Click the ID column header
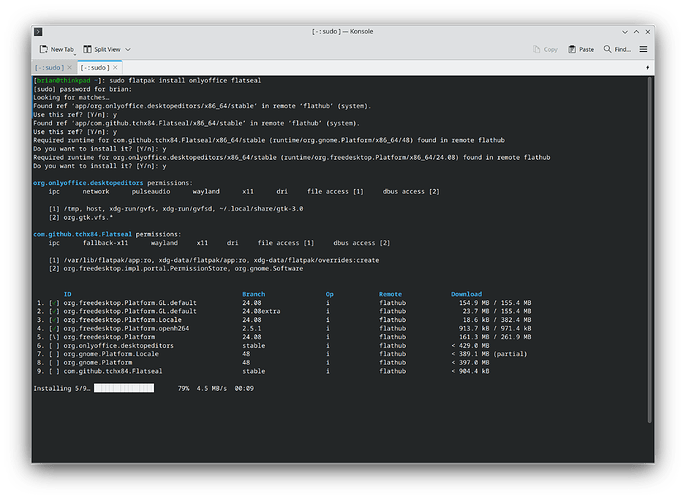Screen dimensions: 685x500 [67, 294]
